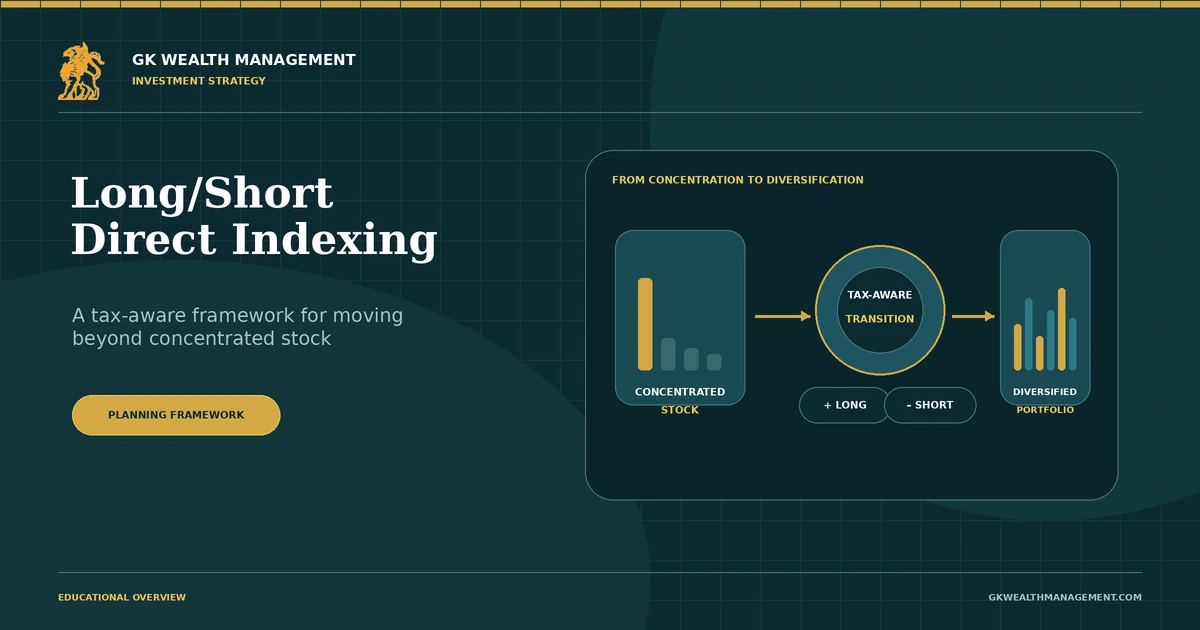The height and width of the screenshot is (630, 1200).
Task: Click the tax-aware framework subtitle paragraph
Action: click(x=238, y=327)
